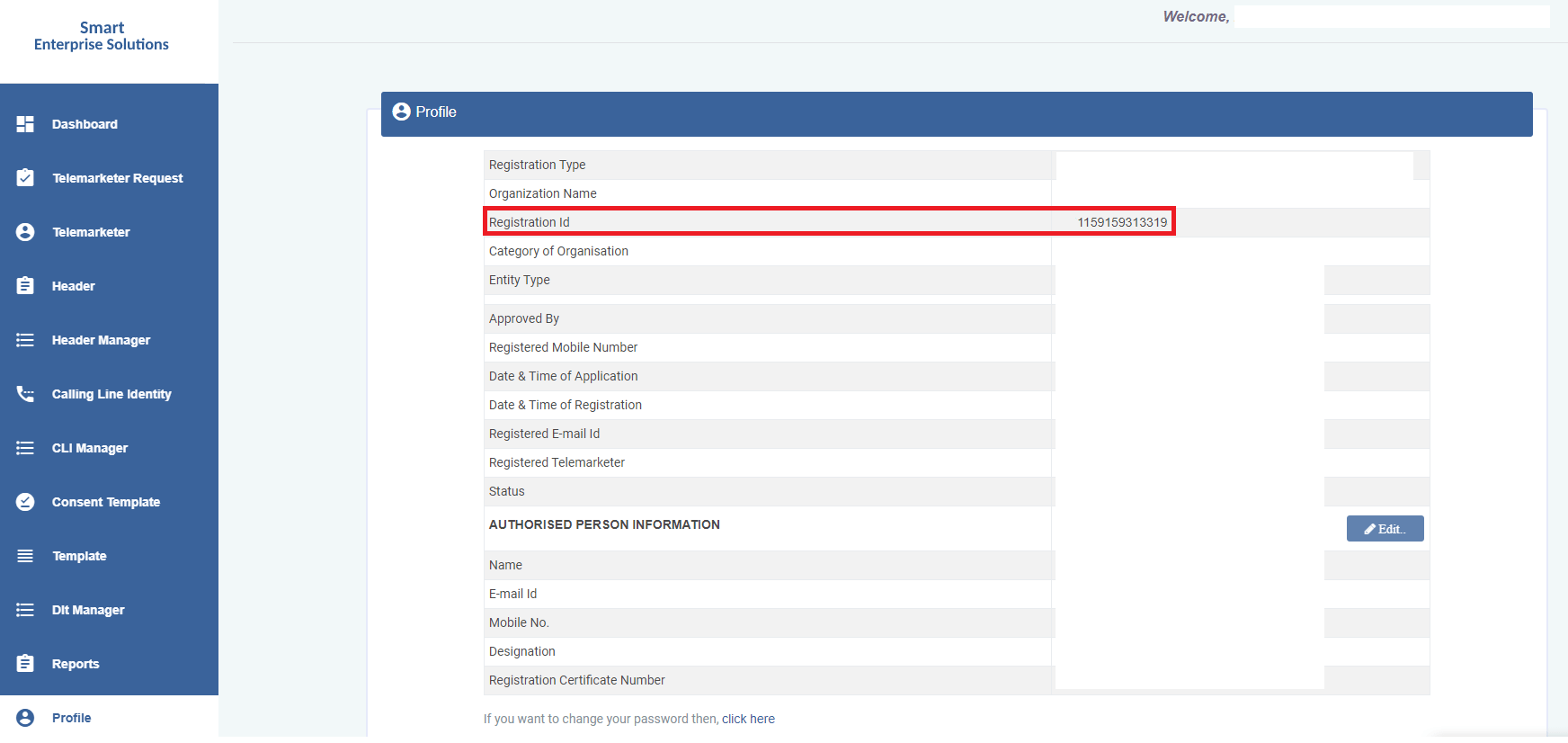Click the Status row label

pos(507,491)
